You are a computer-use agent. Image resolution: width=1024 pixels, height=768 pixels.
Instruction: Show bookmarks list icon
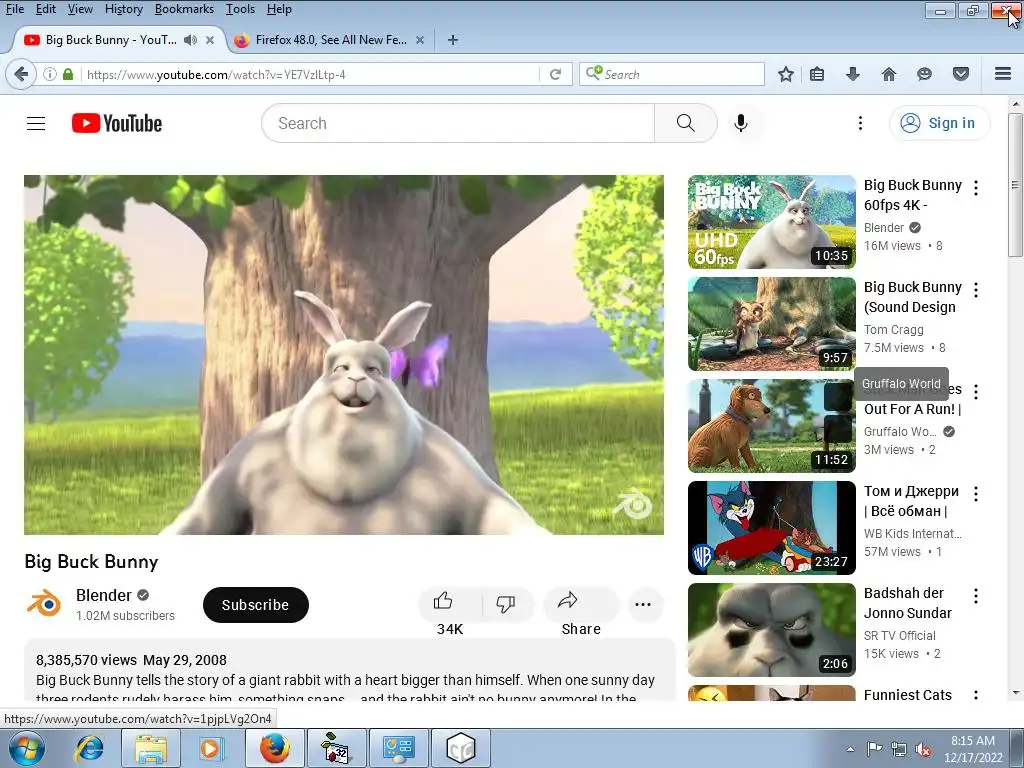pyautogui.click(x=817, y=74)
